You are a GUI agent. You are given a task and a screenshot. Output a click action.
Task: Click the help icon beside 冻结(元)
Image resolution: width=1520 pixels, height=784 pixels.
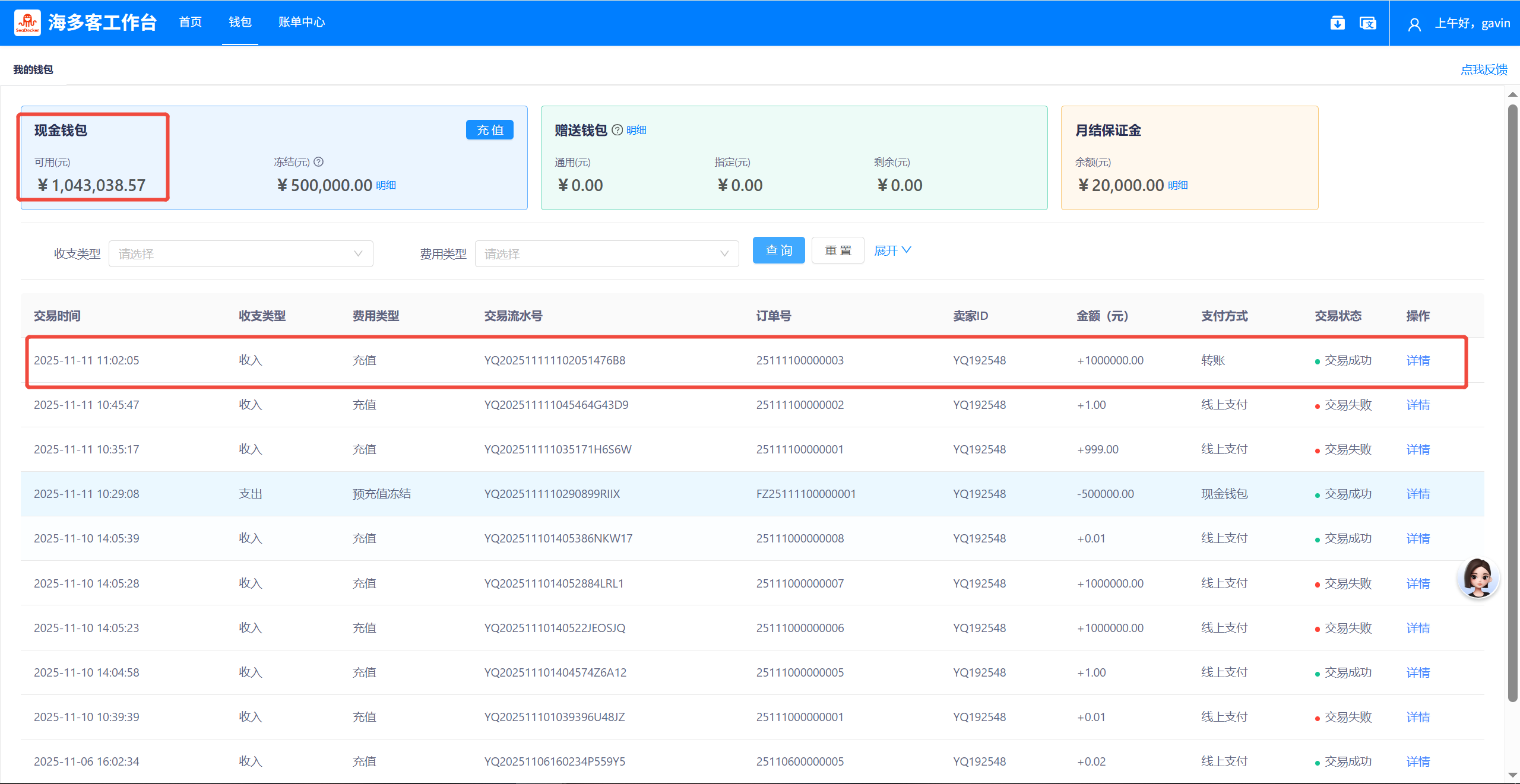(x=319, y=161)
